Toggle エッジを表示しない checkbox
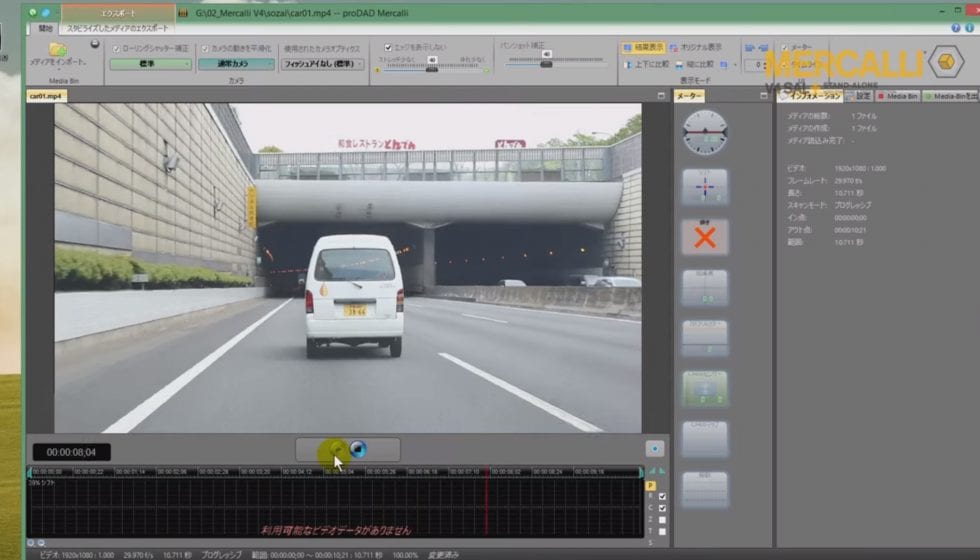The image size is (980, 560). [388, 48]
